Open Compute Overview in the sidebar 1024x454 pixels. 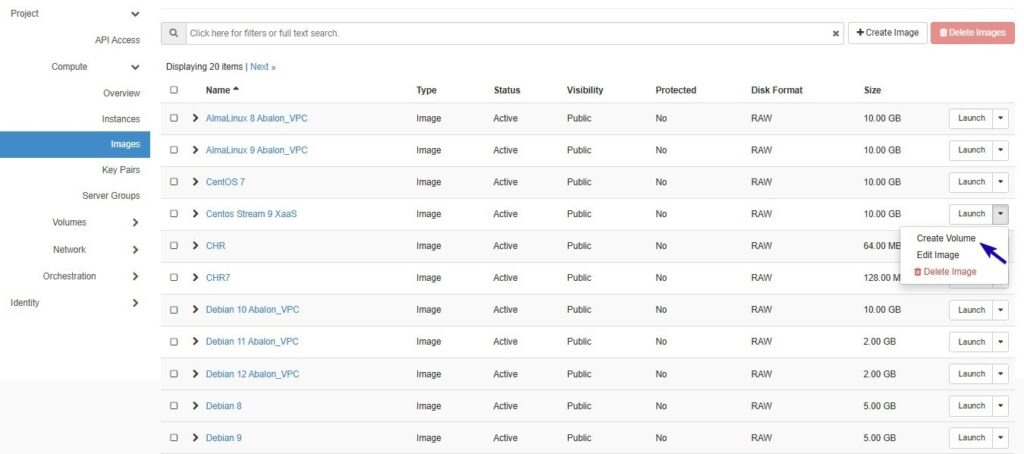coord(121,93)
